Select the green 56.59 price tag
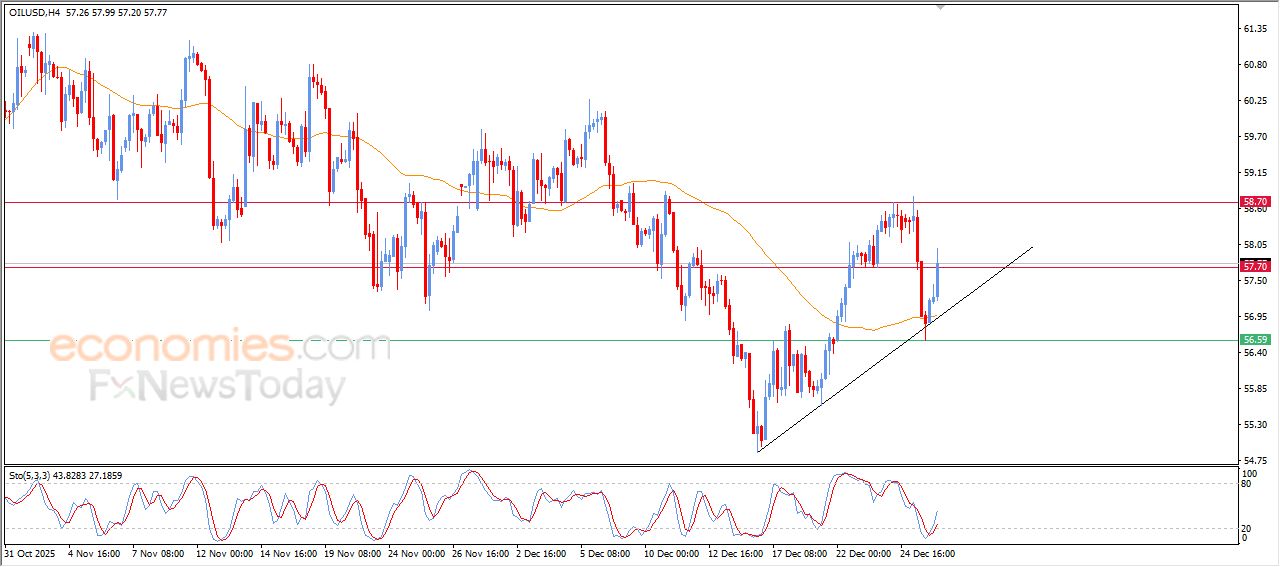This screenshot has width=1280, height=567. click(x=1254, y=340)
